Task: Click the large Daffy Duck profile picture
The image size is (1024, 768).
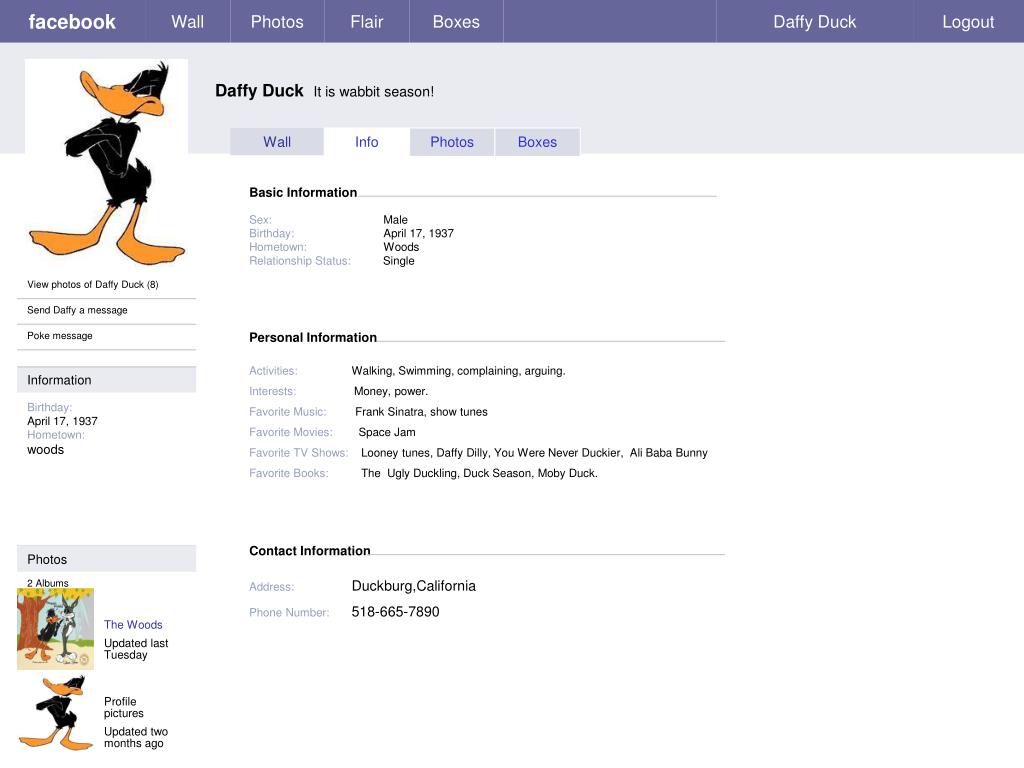Action: (x=106, y=163)
